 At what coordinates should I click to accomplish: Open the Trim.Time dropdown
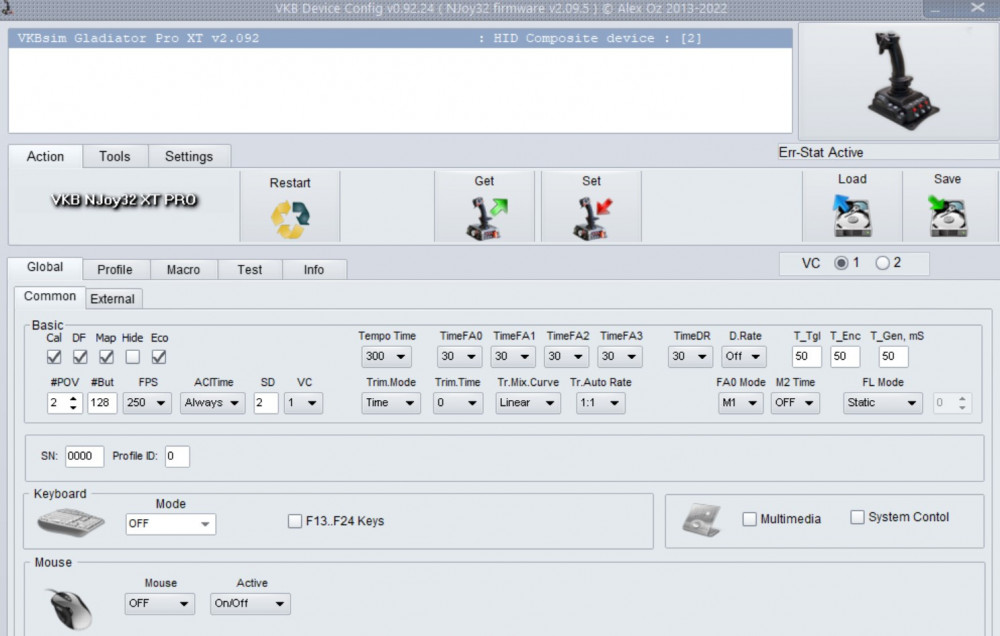click(x=457, y=403)
